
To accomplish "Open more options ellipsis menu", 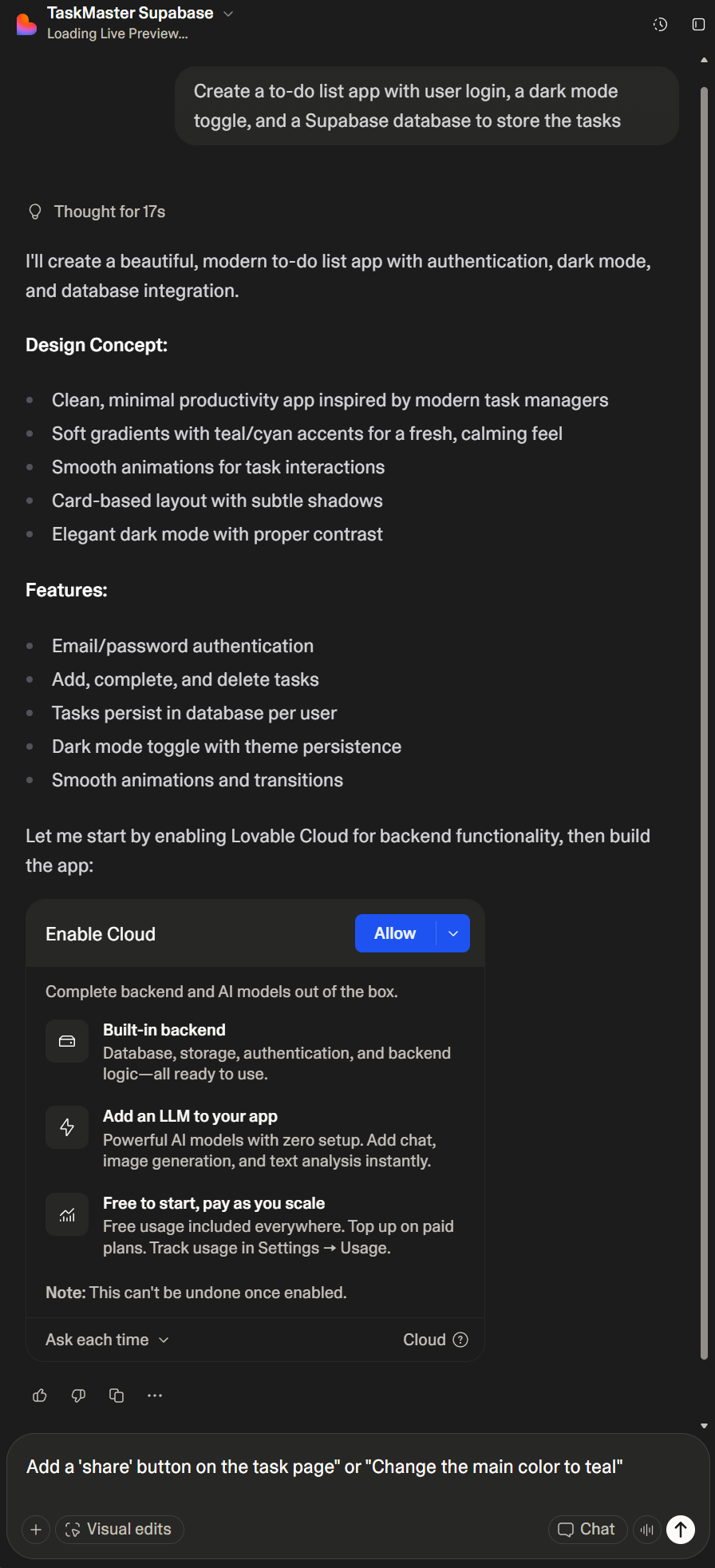I will tap(155, 1396).
